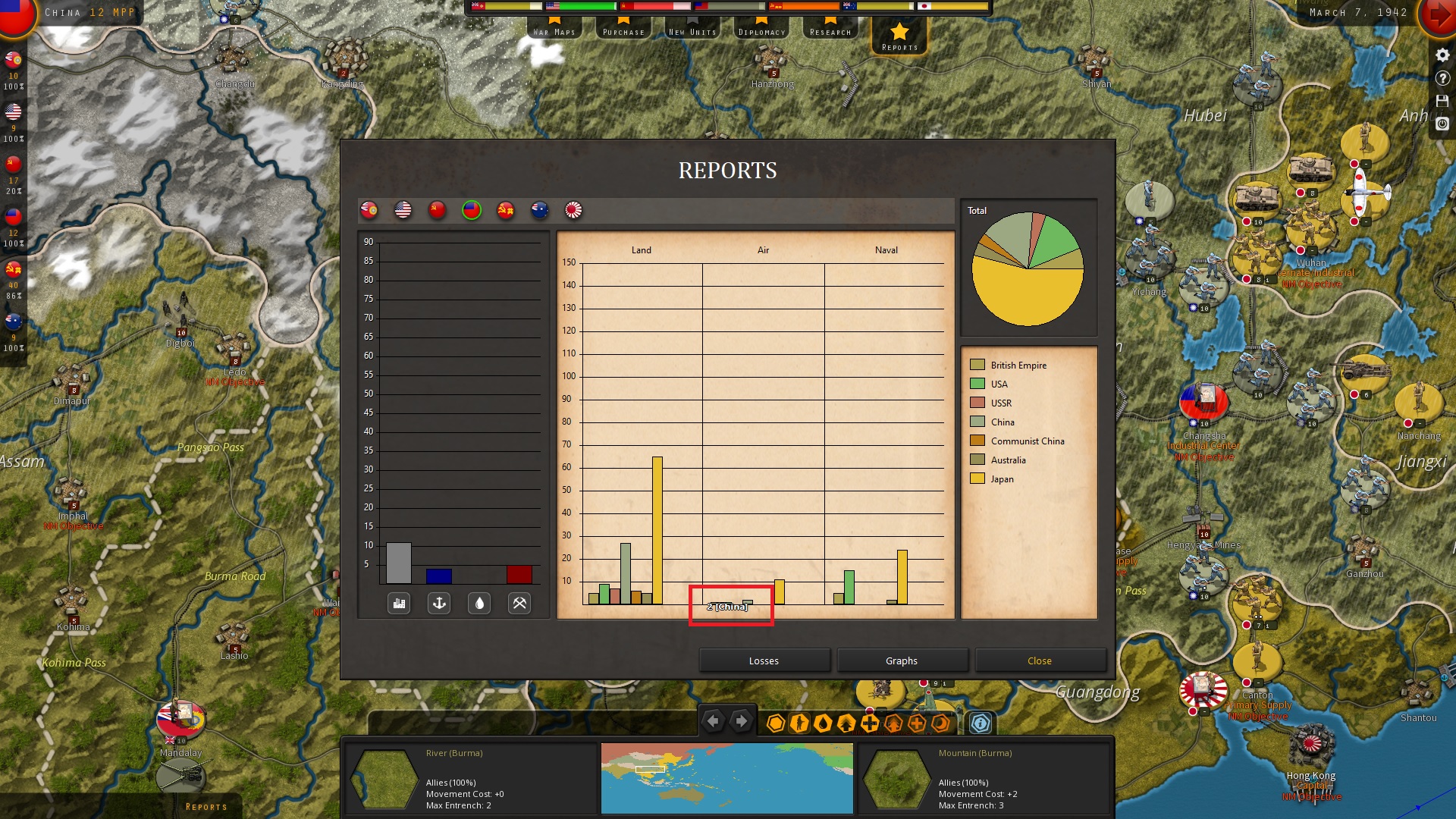Open the settings gear icon
Screen dimensions: 1456x819
click(x=1442, y=55)
